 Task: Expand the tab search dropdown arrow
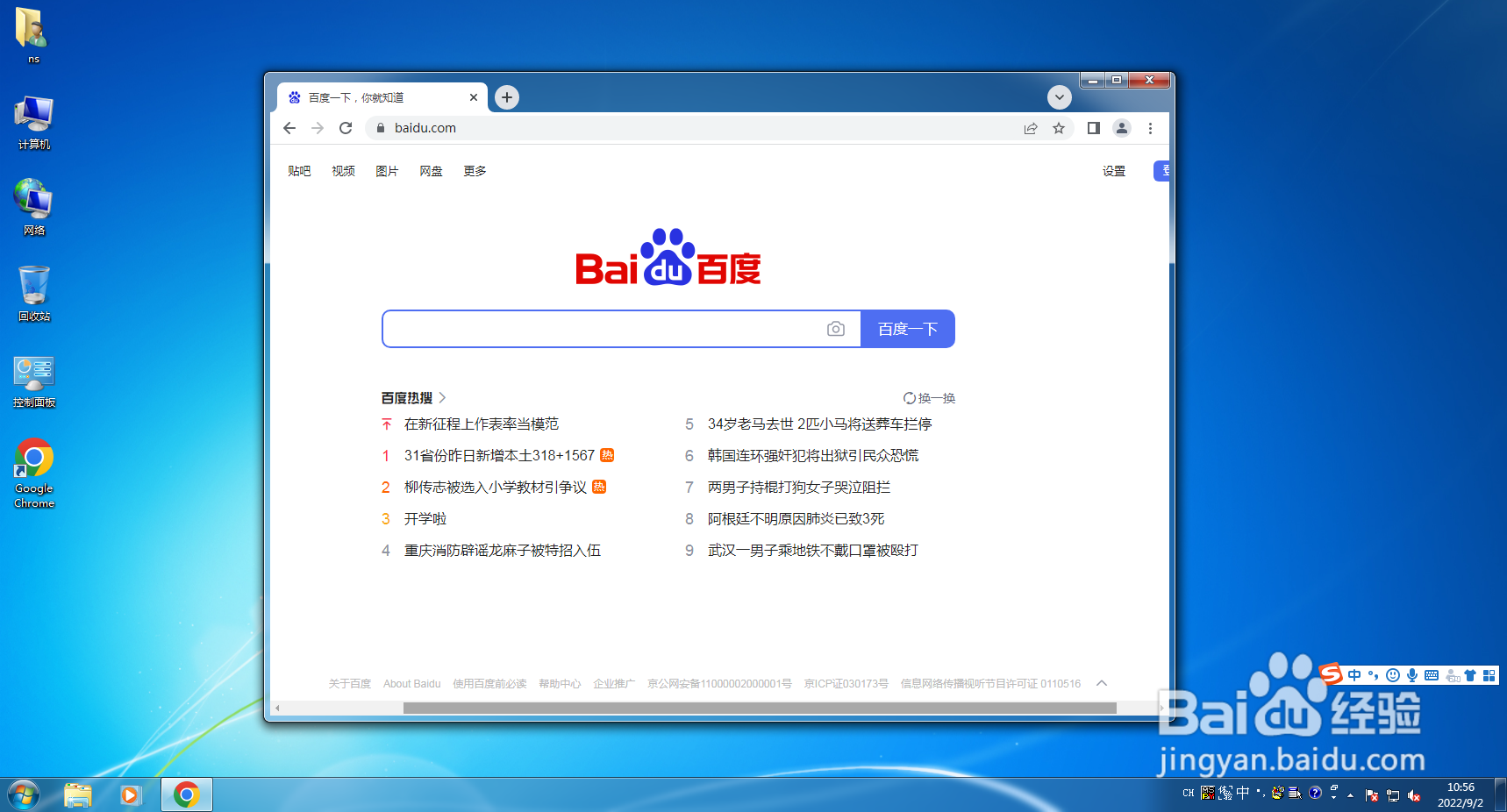point(1060,97)
